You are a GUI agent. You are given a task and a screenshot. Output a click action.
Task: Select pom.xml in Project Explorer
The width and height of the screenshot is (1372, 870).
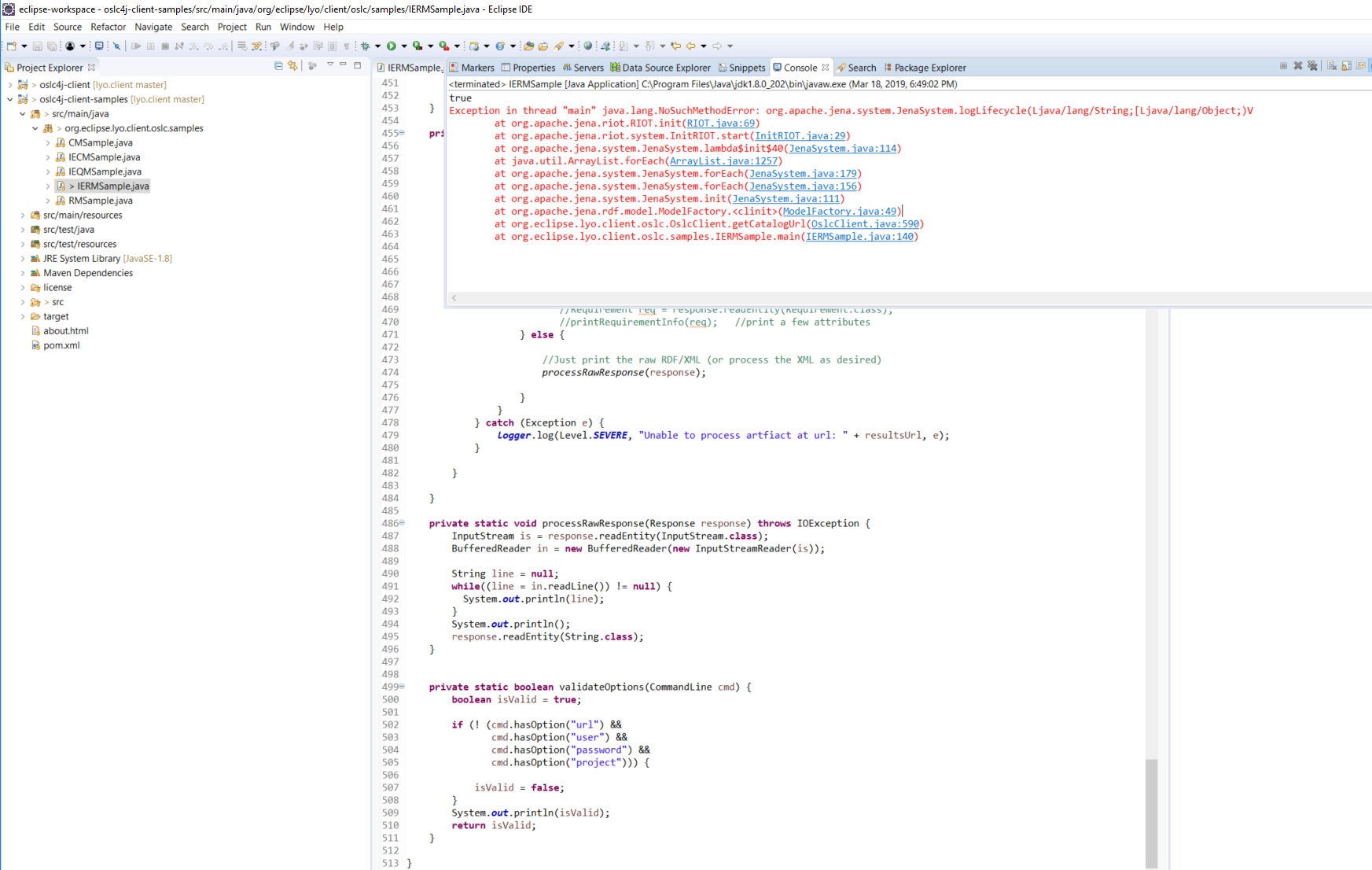click(x=61, y=345)
